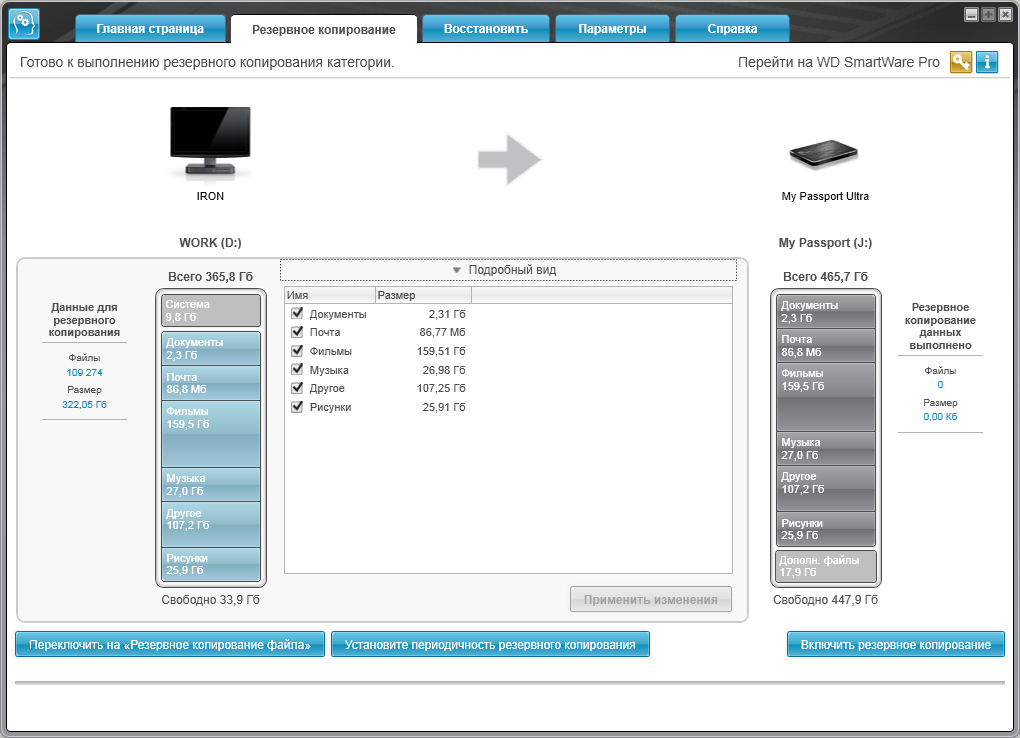Click the gray Документы segment on My Passport

point(826,311)
